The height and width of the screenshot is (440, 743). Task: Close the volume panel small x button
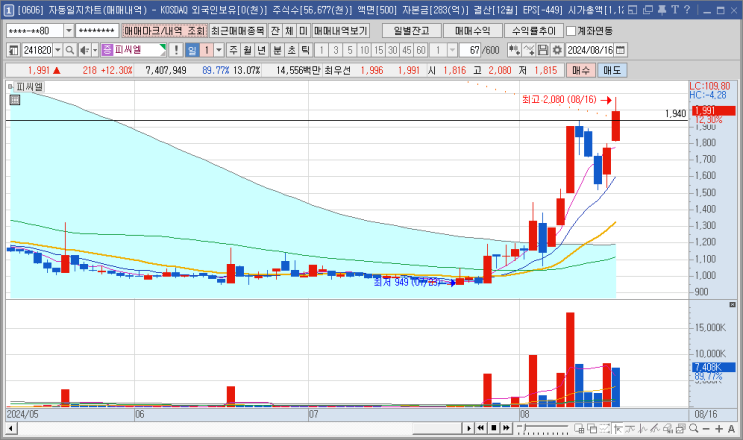point(732,304)
